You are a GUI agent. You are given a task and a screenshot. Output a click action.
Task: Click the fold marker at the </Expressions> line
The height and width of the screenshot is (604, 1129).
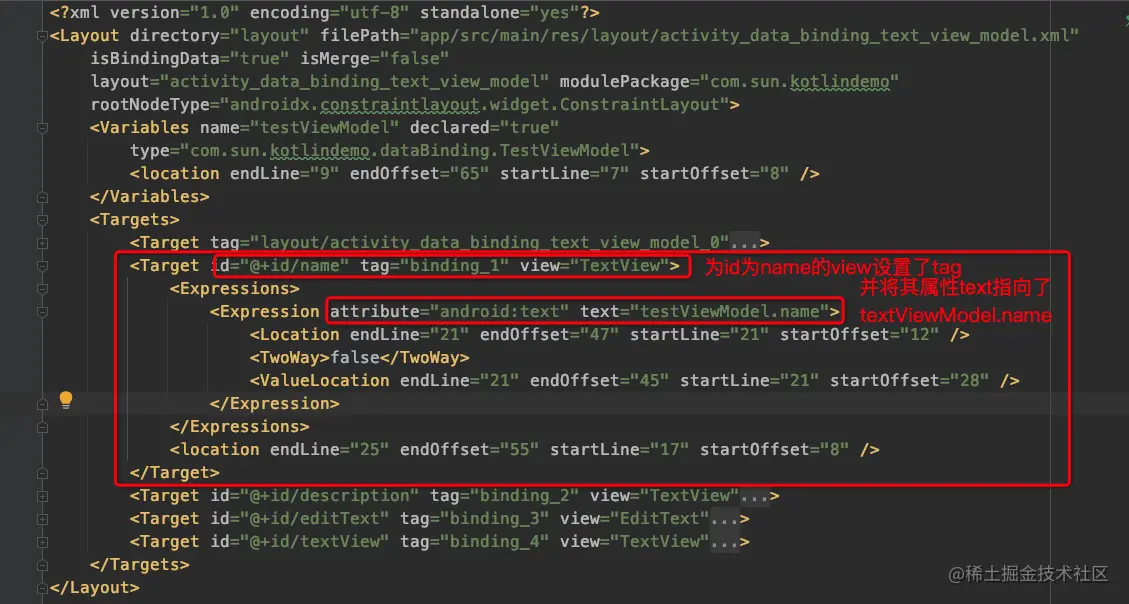pyautogui.click(x=42, y=427)
